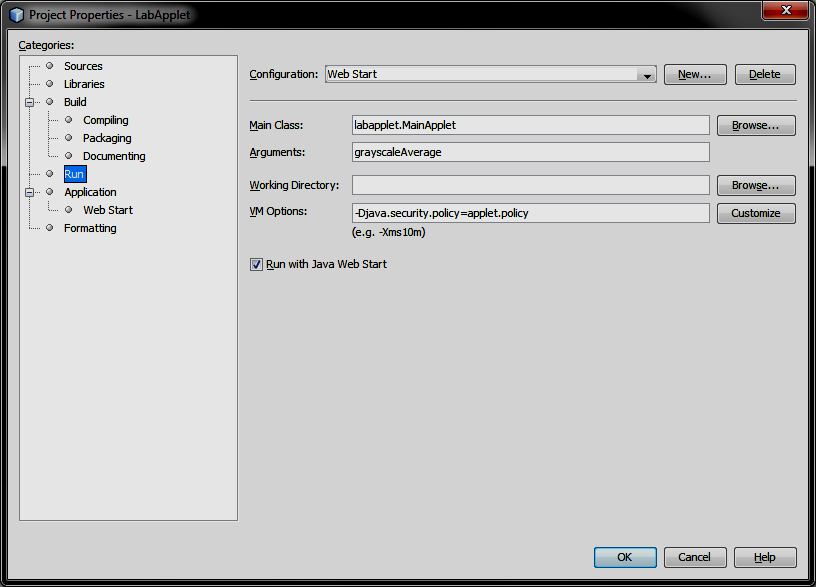Browse for the Working Directory
Image resolution: width=816 pixels, height=587 pixels.
(x=756, y=185)
